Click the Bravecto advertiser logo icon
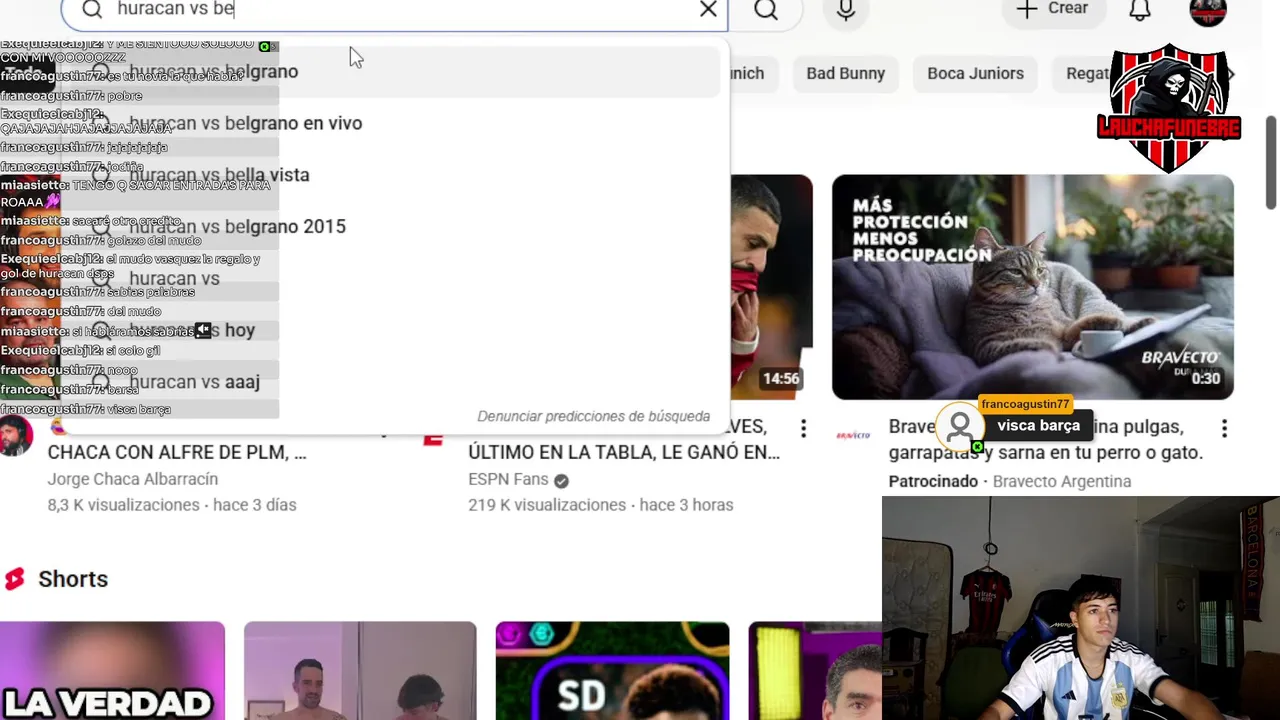The width and height of the screenshot is (1280, 720). click(x=853, y=435)
